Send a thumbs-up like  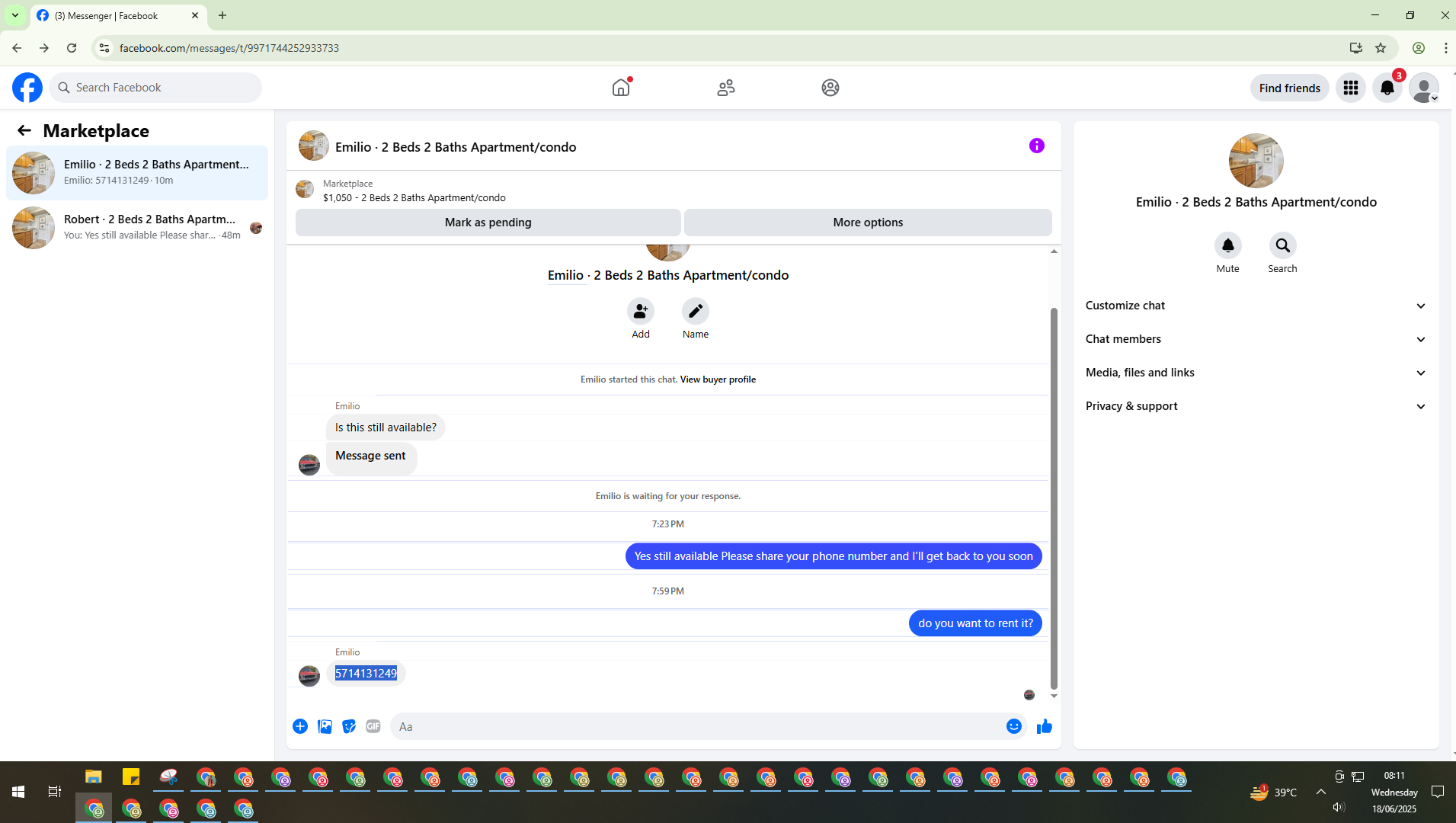pyautogui.click(x=1045, y=726)
